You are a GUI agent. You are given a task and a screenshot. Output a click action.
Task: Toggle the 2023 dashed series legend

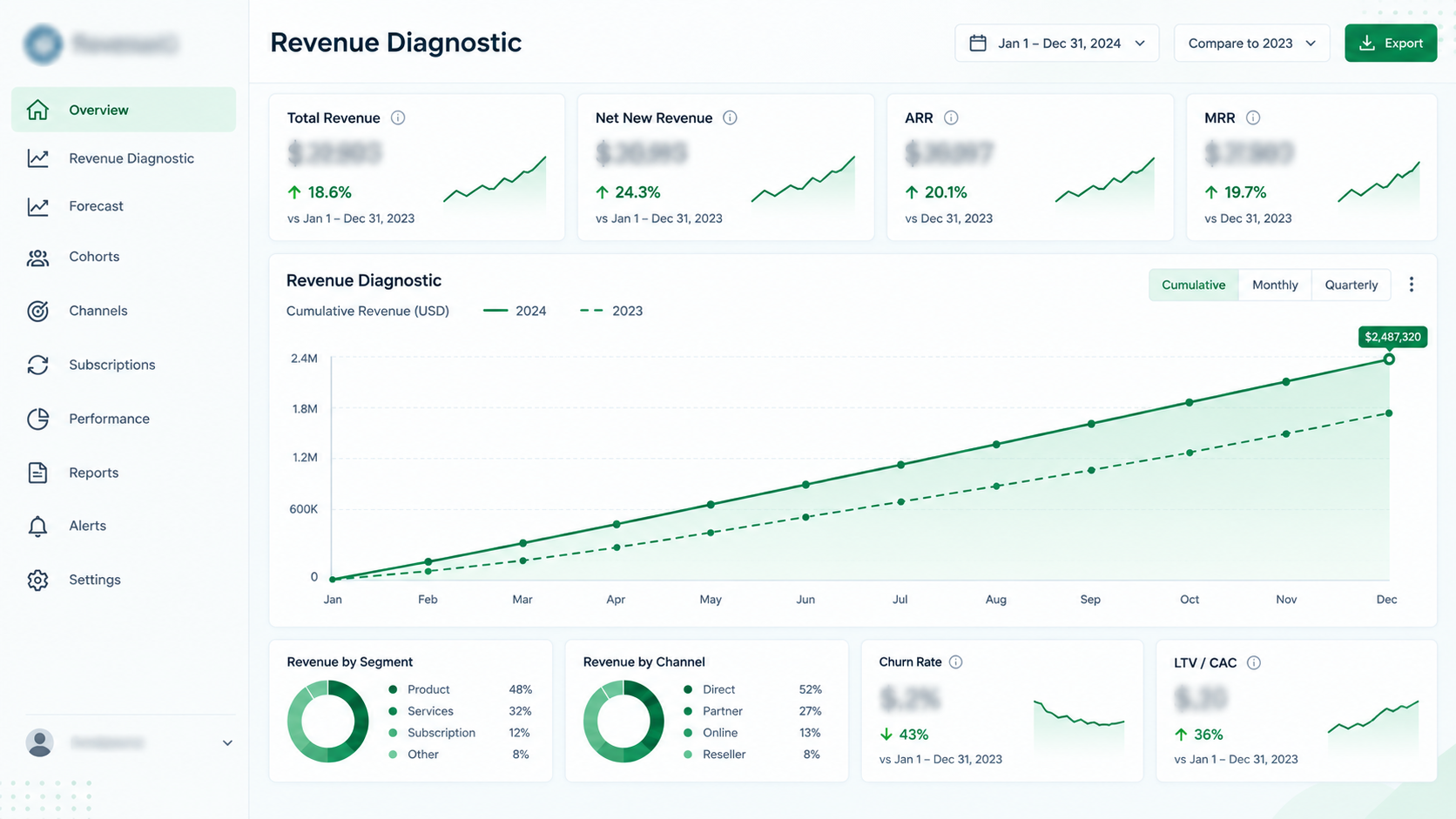pos(611,311)
